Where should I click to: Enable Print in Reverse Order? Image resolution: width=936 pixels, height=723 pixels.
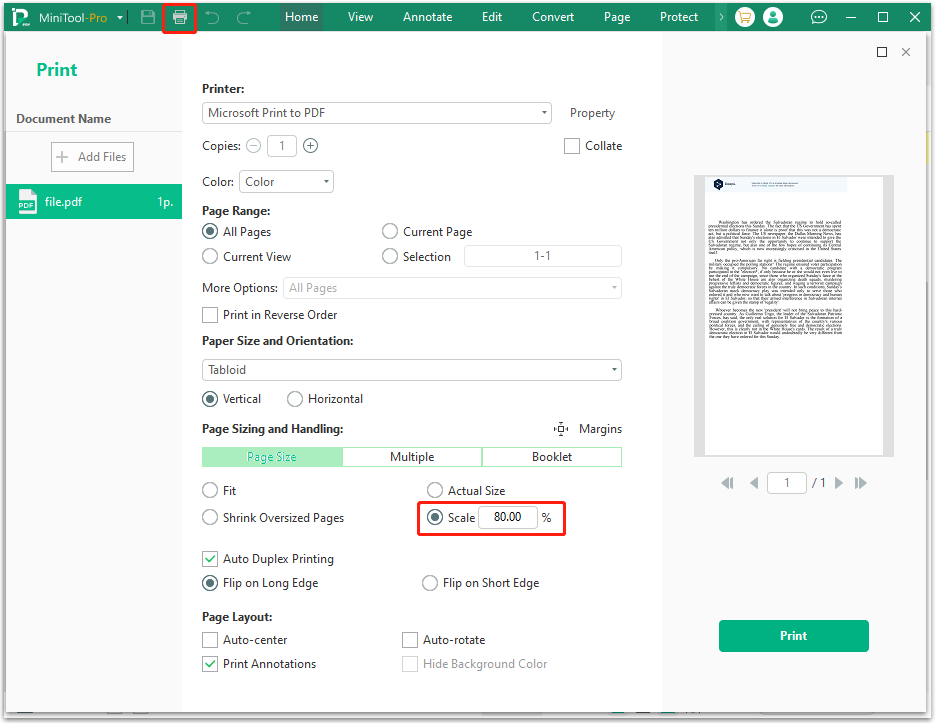click(210, 315)
